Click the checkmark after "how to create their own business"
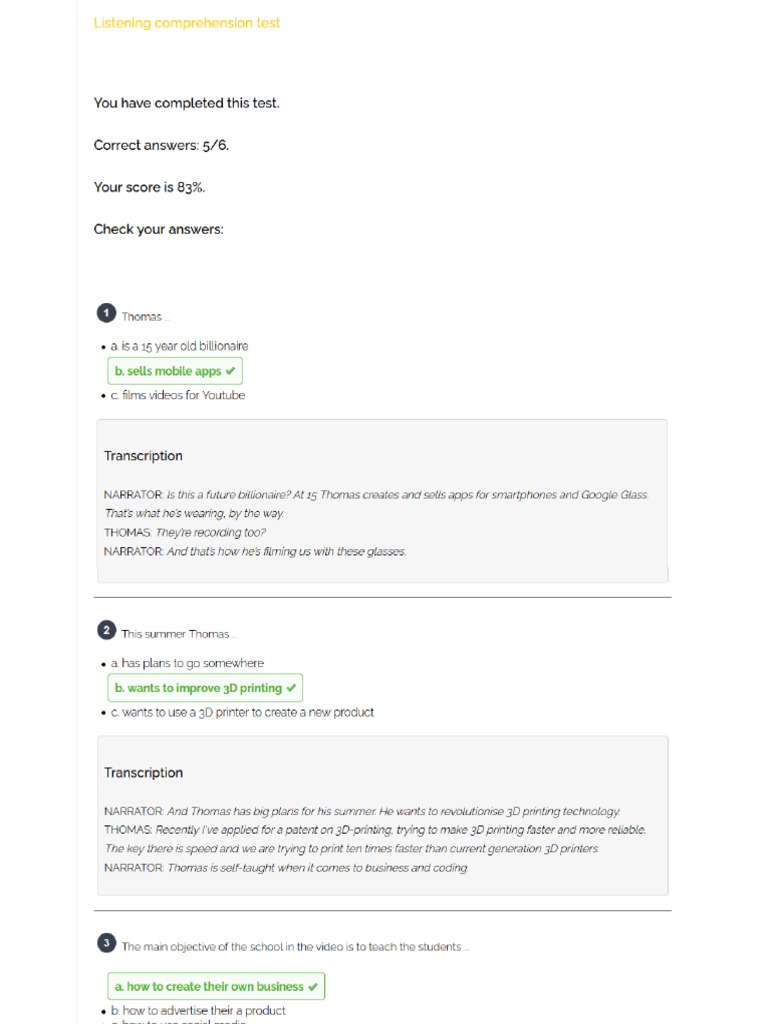This screenshot has height=1024, width=768. 313,986
